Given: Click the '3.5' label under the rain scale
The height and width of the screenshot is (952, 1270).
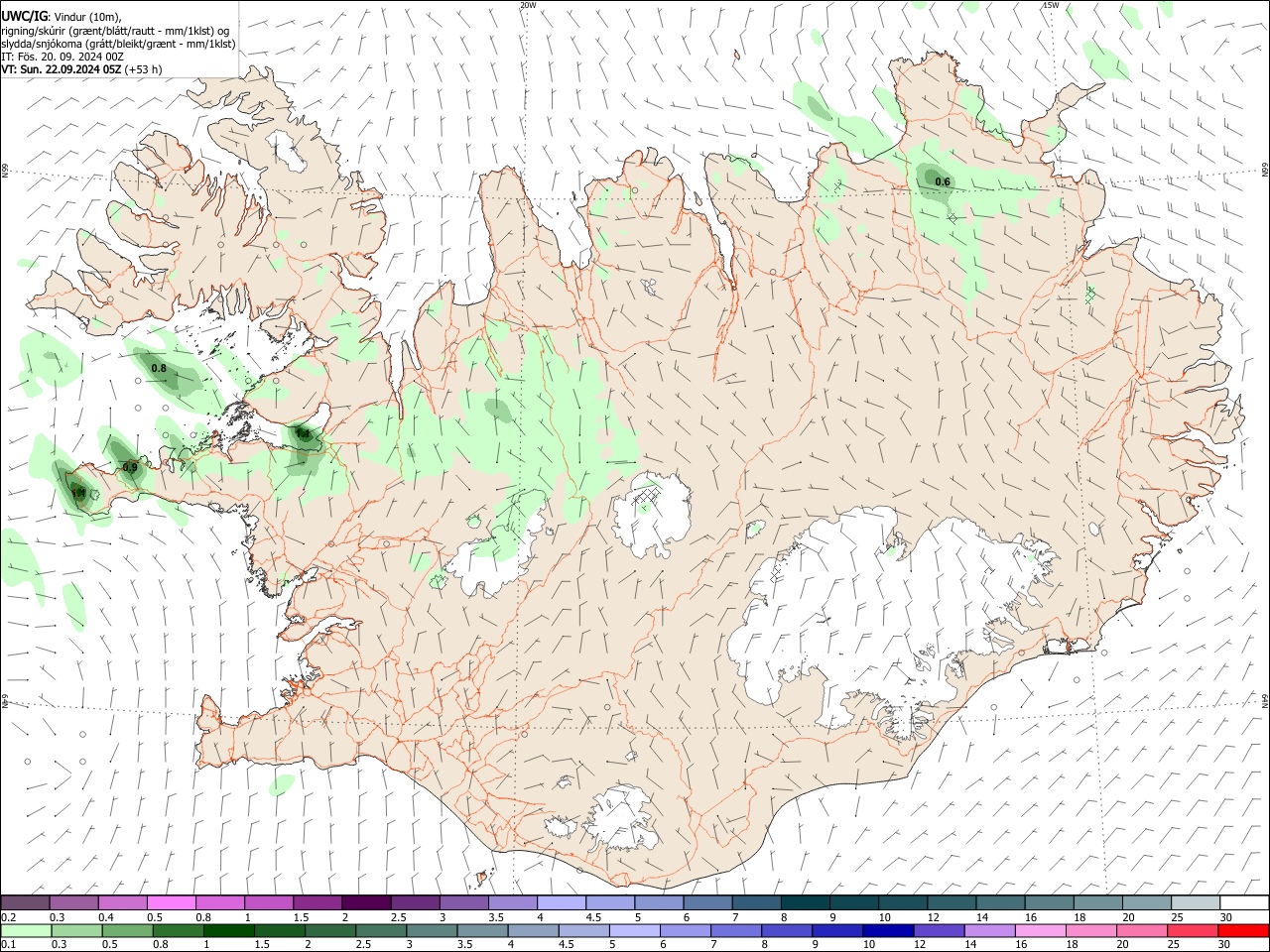Looking at the screenshot, I should coord(464,945).
